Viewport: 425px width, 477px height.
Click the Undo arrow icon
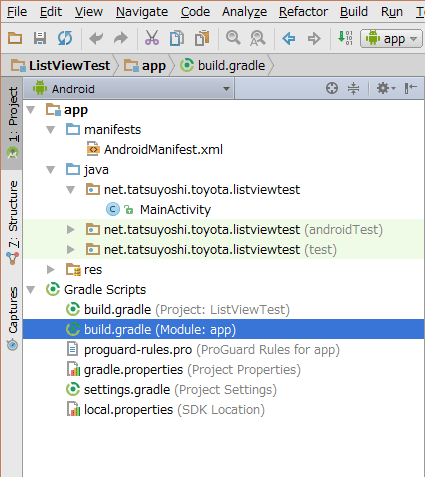[96, 38]
